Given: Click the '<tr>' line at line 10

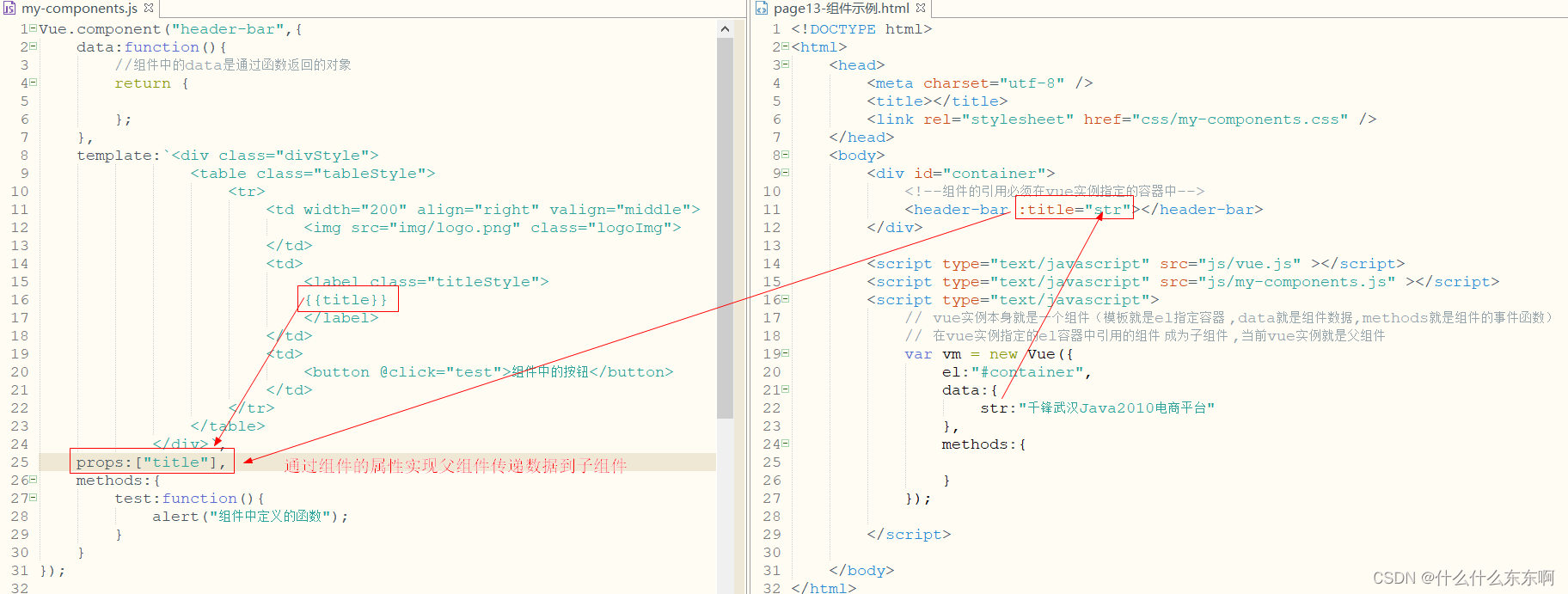Looking at the screenshot, I should pos(247,192).
